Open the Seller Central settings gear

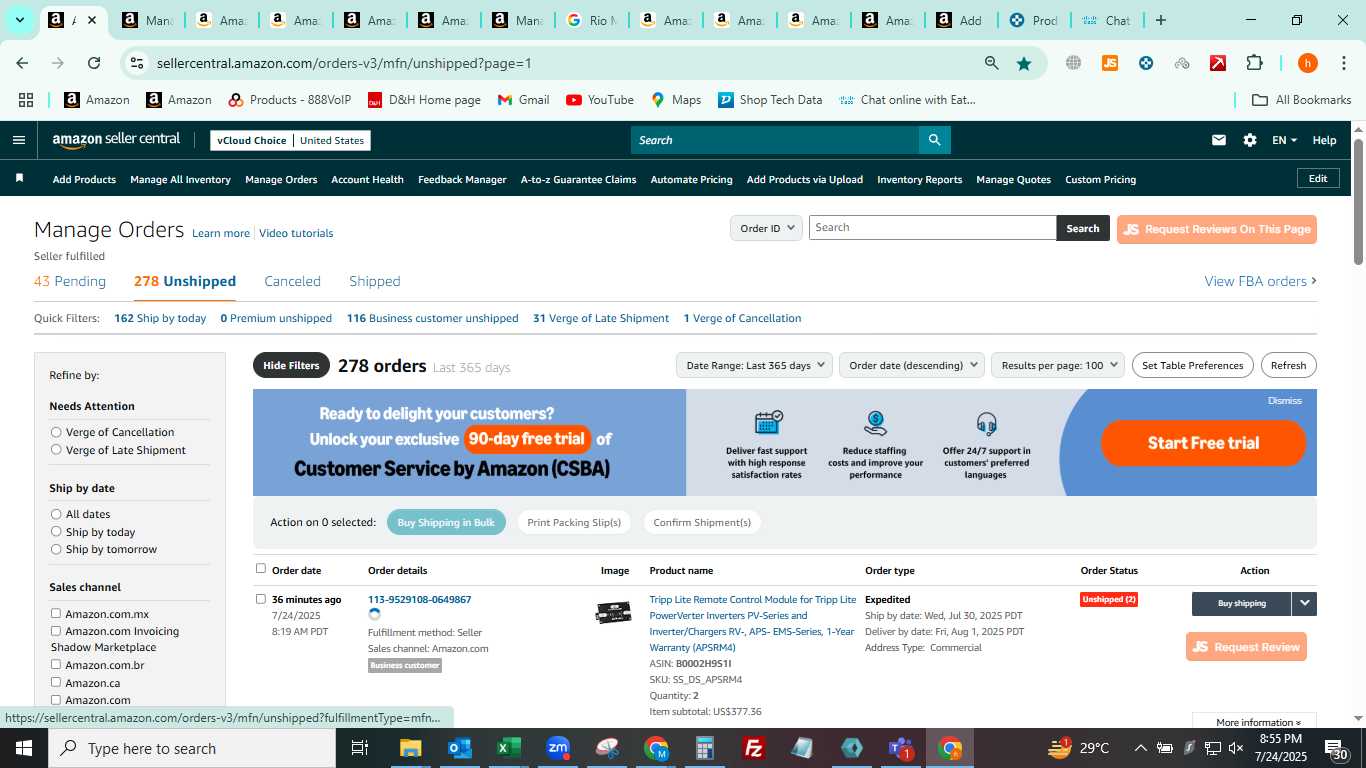point(1249,140)
